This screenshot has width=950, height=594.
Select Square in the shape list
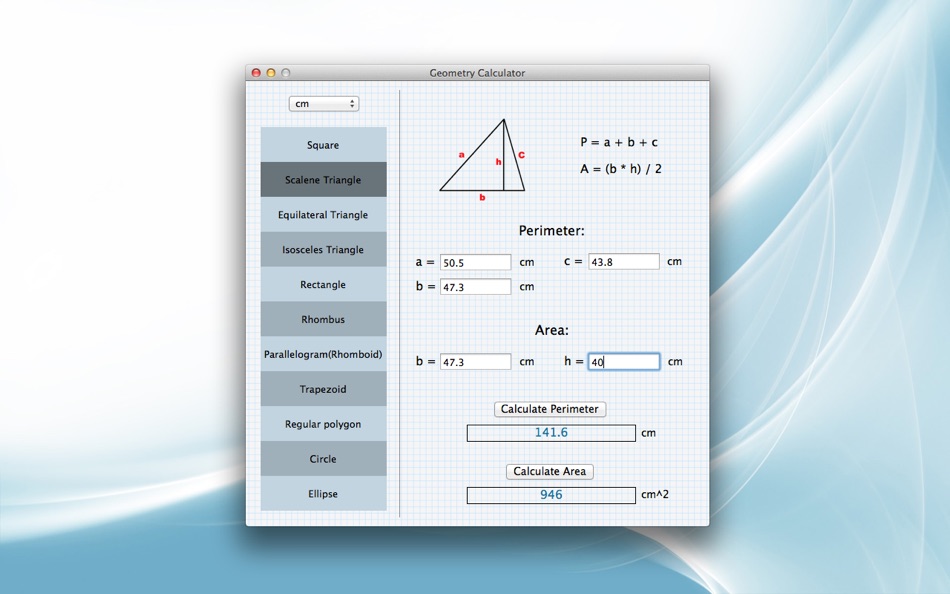pos(323,145)
